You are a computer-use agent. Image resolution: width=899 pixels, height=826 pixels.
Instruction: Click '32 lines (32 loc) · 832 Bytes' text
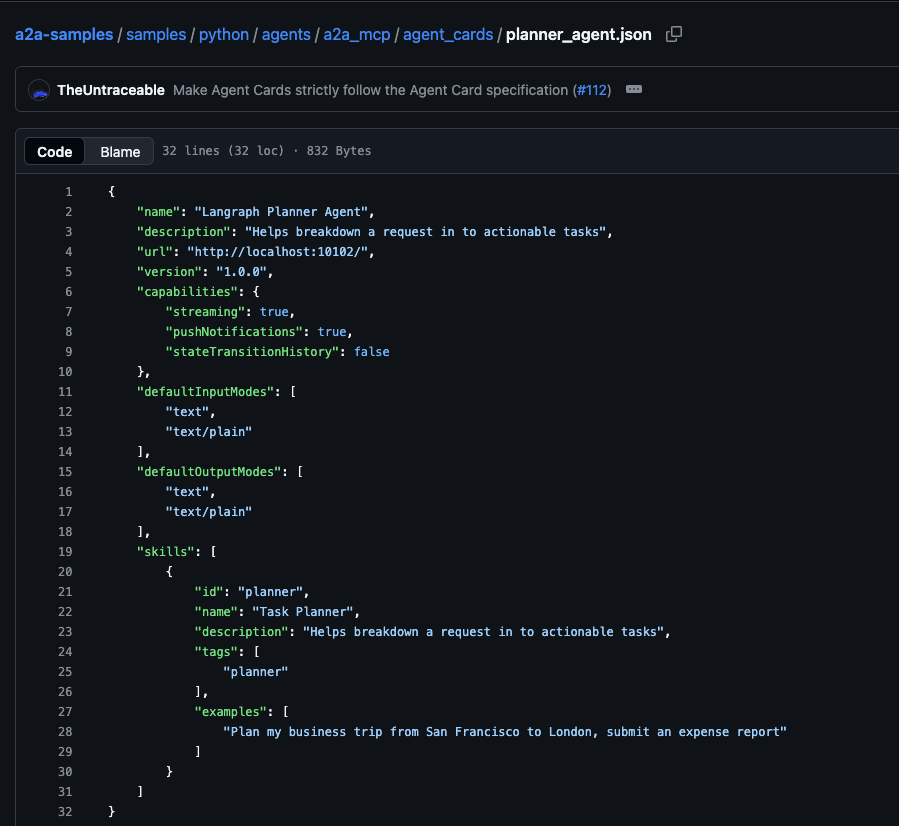(267, 151)
